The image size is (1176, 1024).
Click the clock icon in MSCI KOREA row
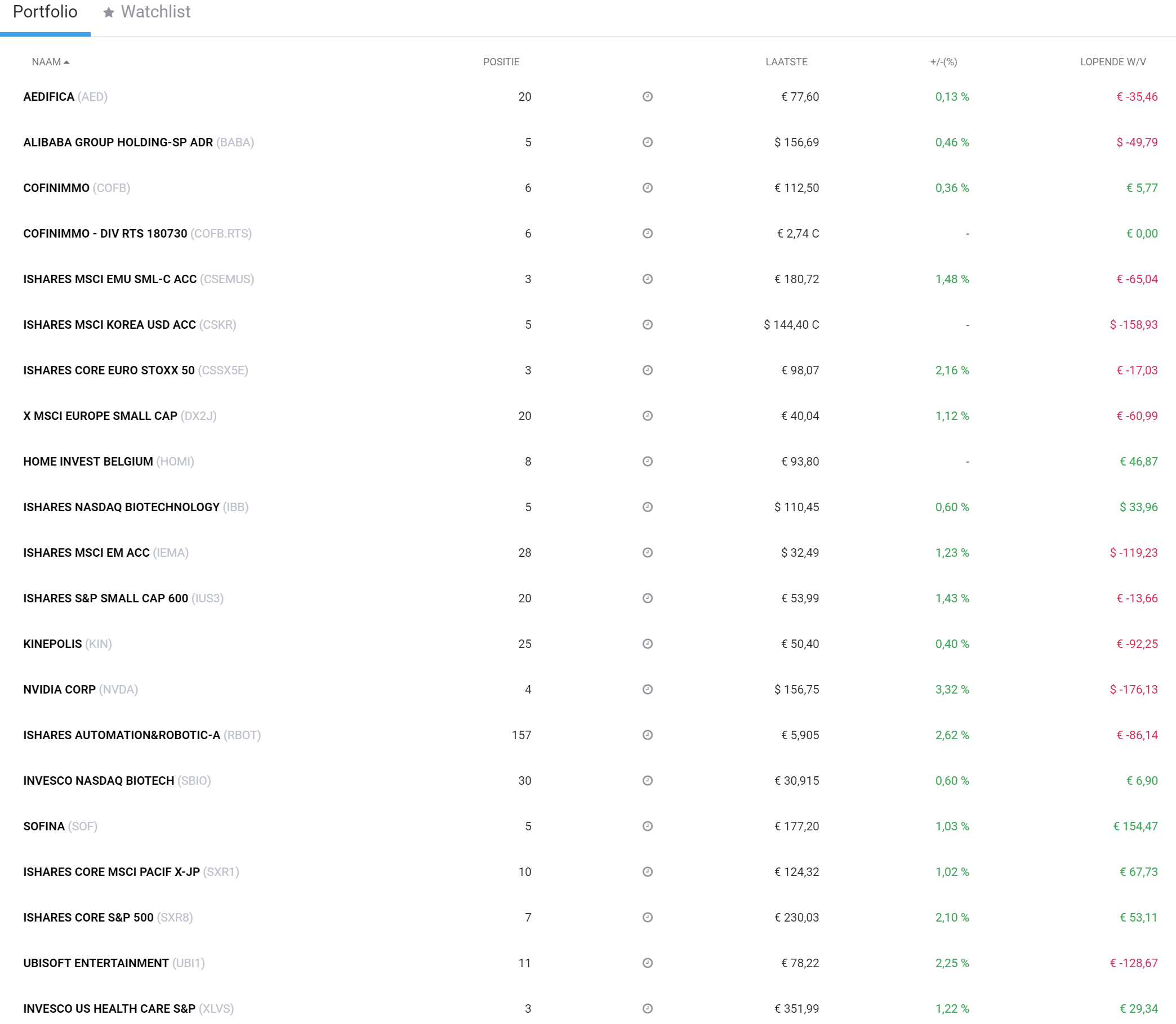(x=647, y=325)
